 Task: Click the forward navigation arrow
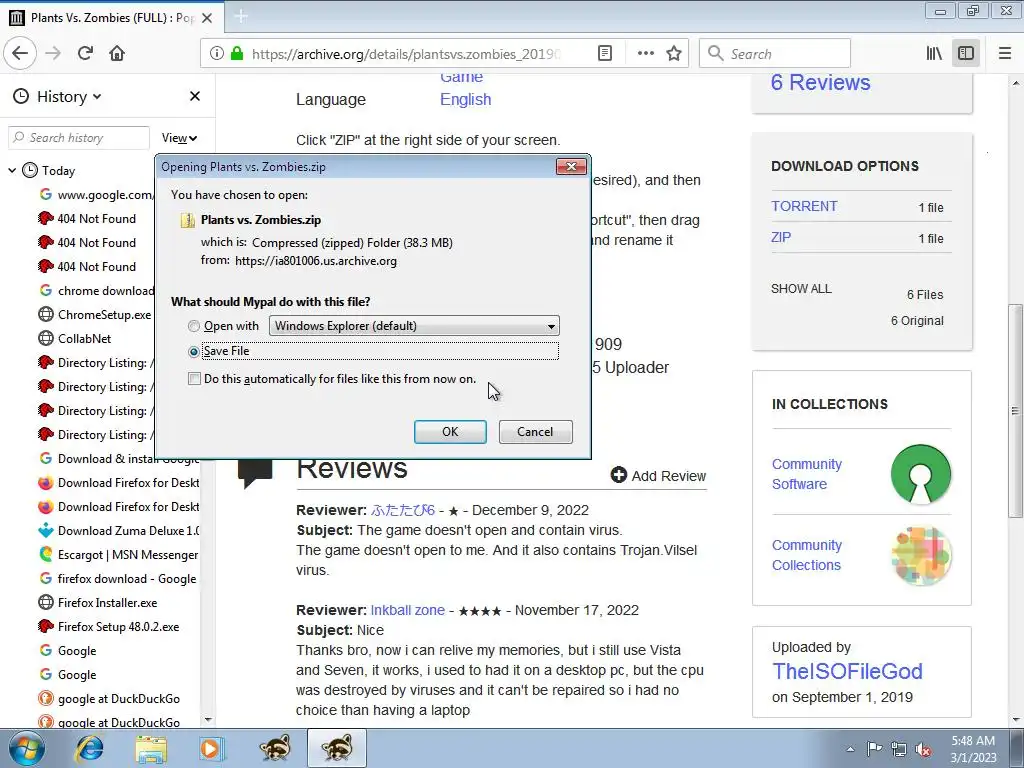pyautogui.click(x=54, y=54)
